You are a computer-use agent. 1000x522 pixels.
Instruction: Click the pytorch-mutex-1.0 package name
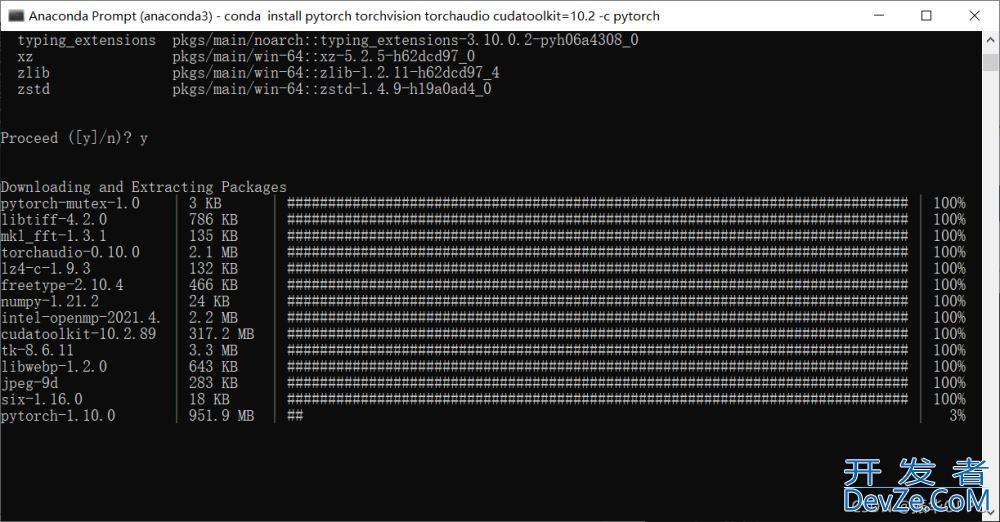(x=70, y=204)
